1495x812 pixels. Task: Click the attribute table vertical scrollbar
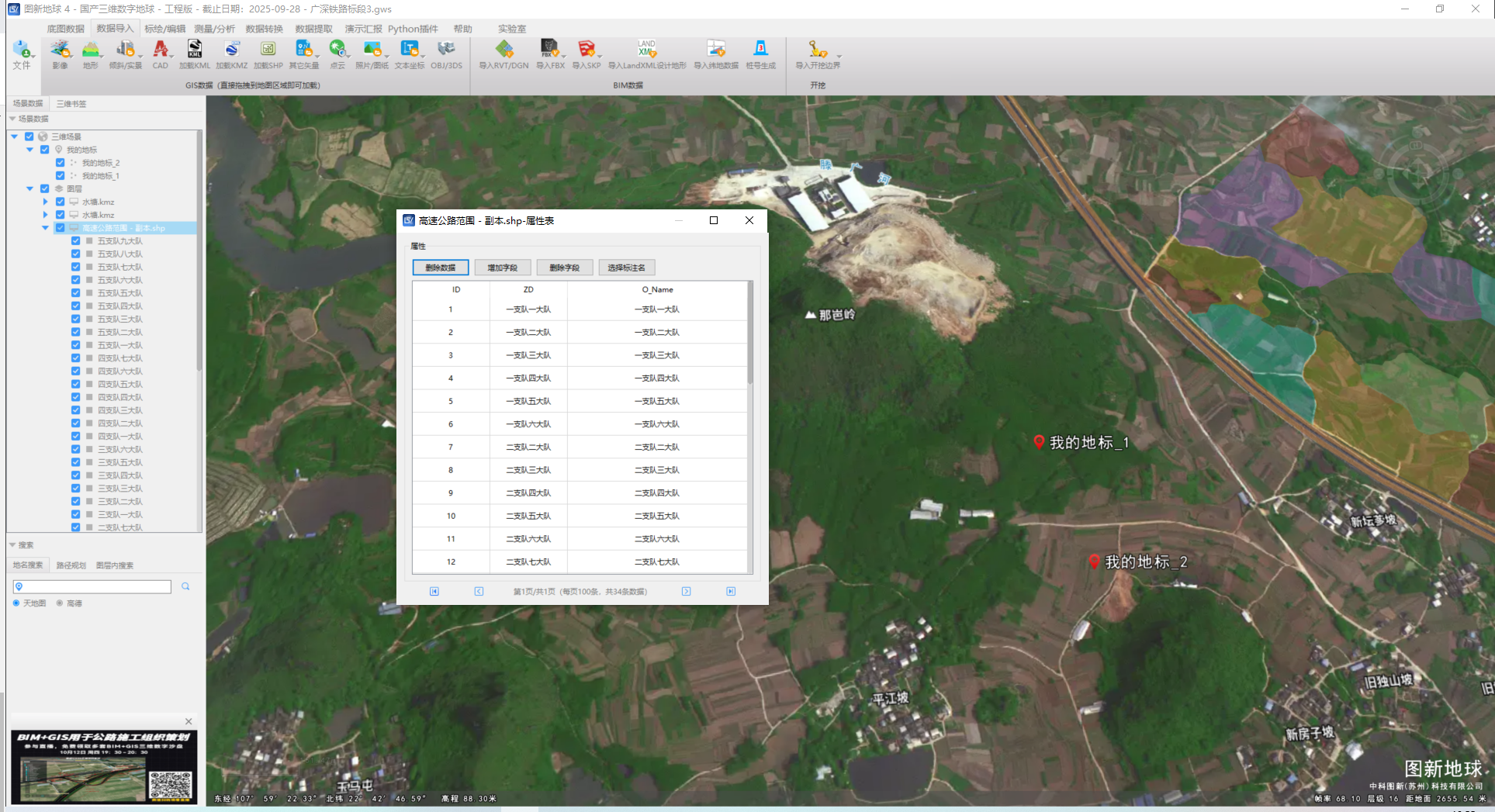[750, 333]
